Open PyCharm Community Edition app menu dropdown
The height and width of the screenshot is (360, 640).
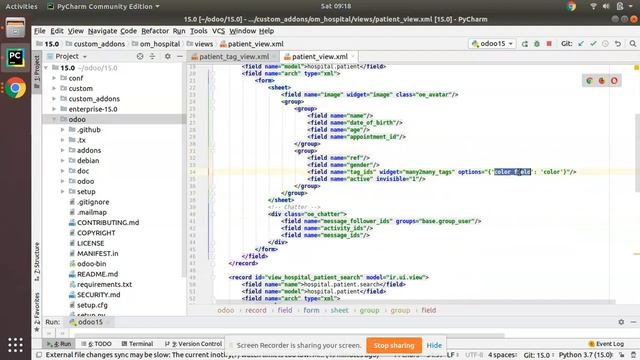pyautogui.click(x=104, y=6)
